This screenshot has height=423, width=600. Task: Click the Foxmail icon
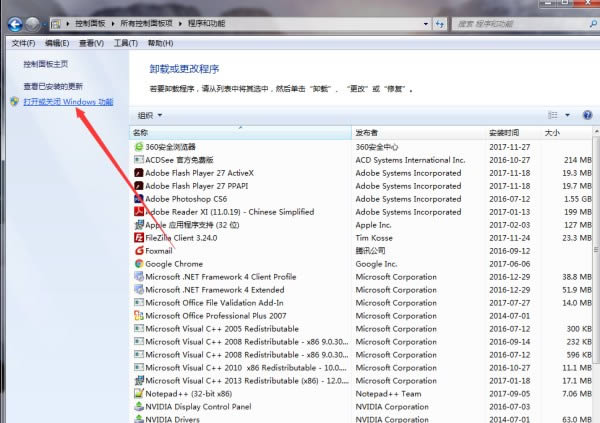(x=139, y=251)
